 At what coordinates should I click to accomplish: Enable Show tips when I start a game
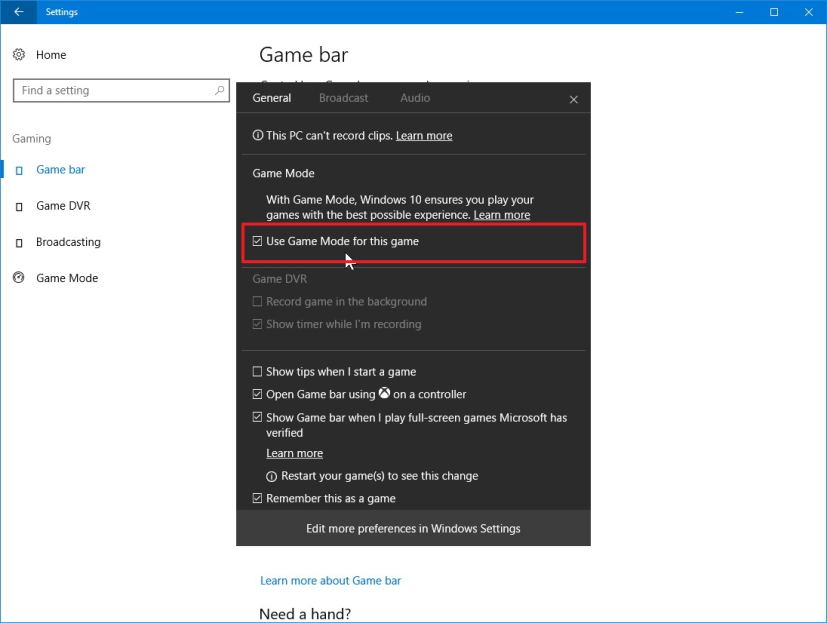coord(257,371)
